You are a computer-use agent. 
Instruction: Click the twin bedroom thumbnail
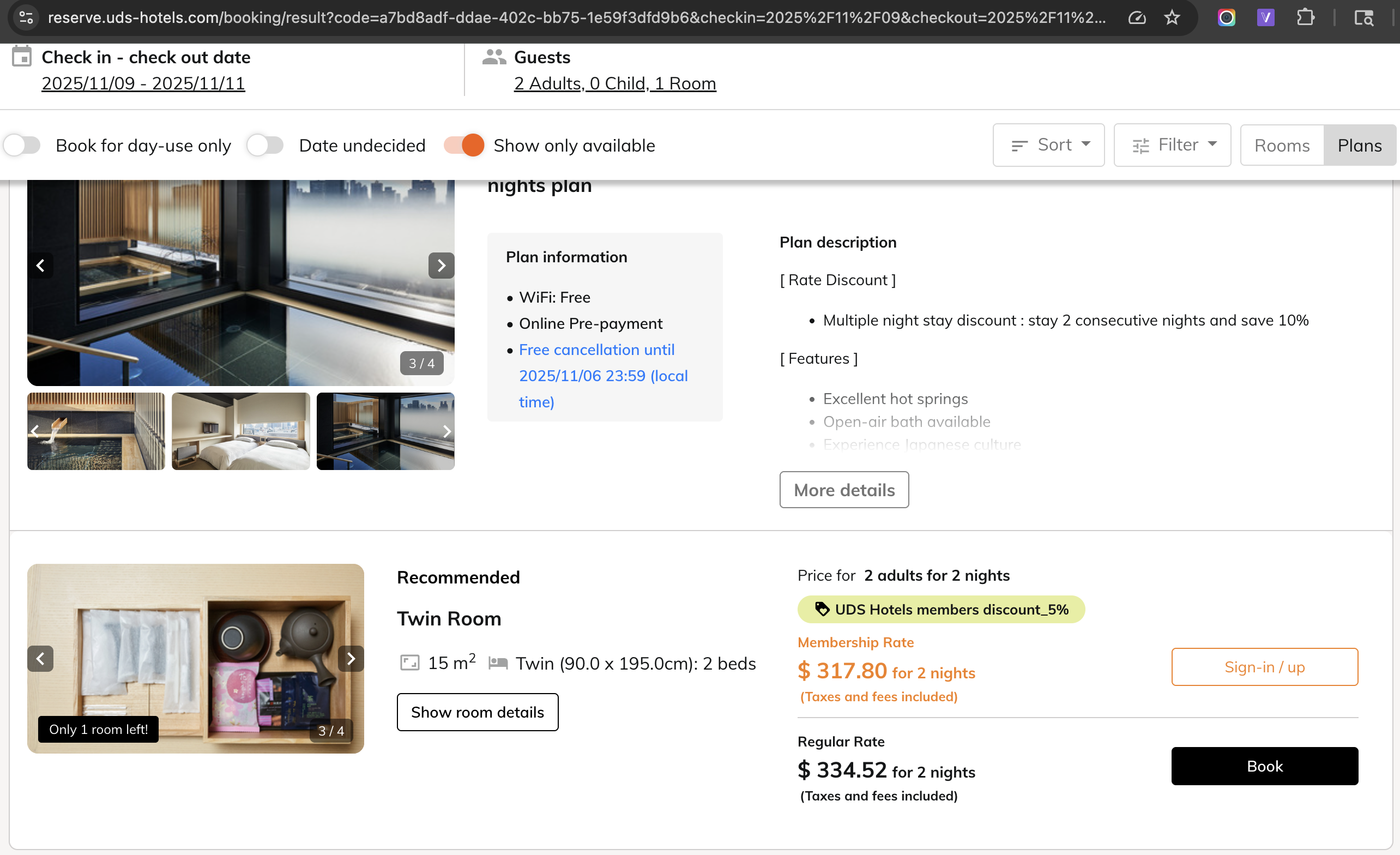point(240,431)
